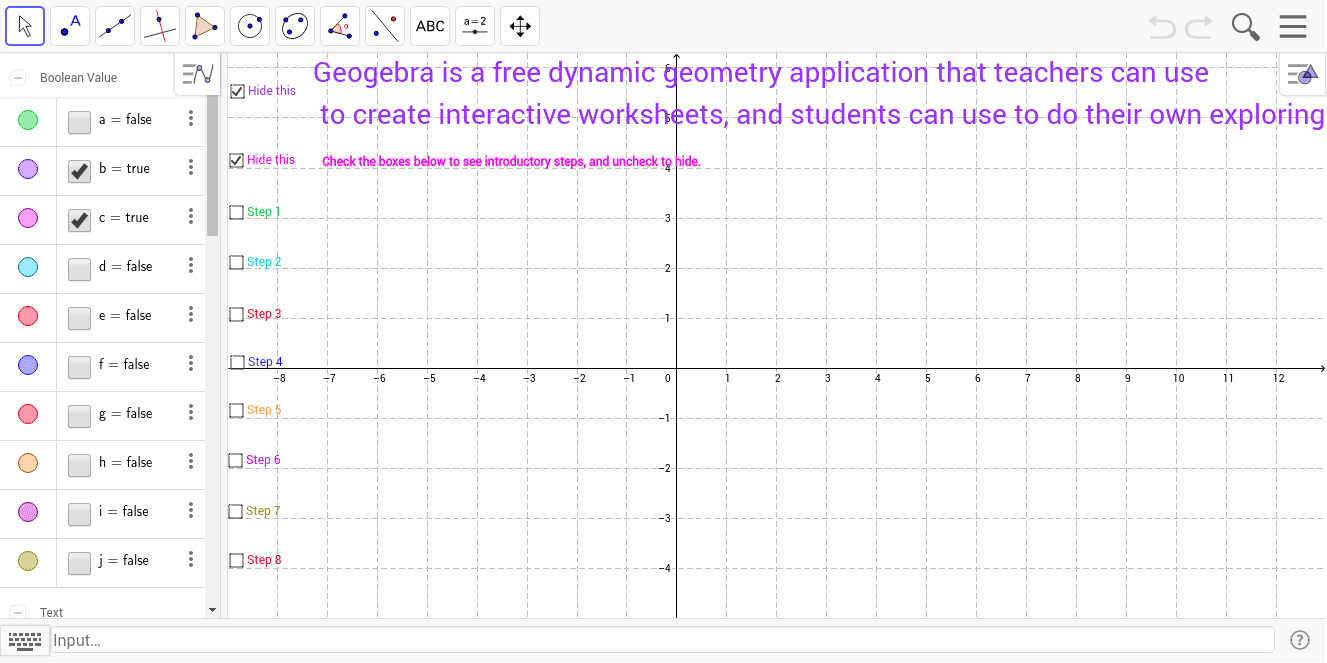Select the Circle with Center tool
Image resolution: width=1327 pixels, height=663 pixels.
tap(250, 26)
